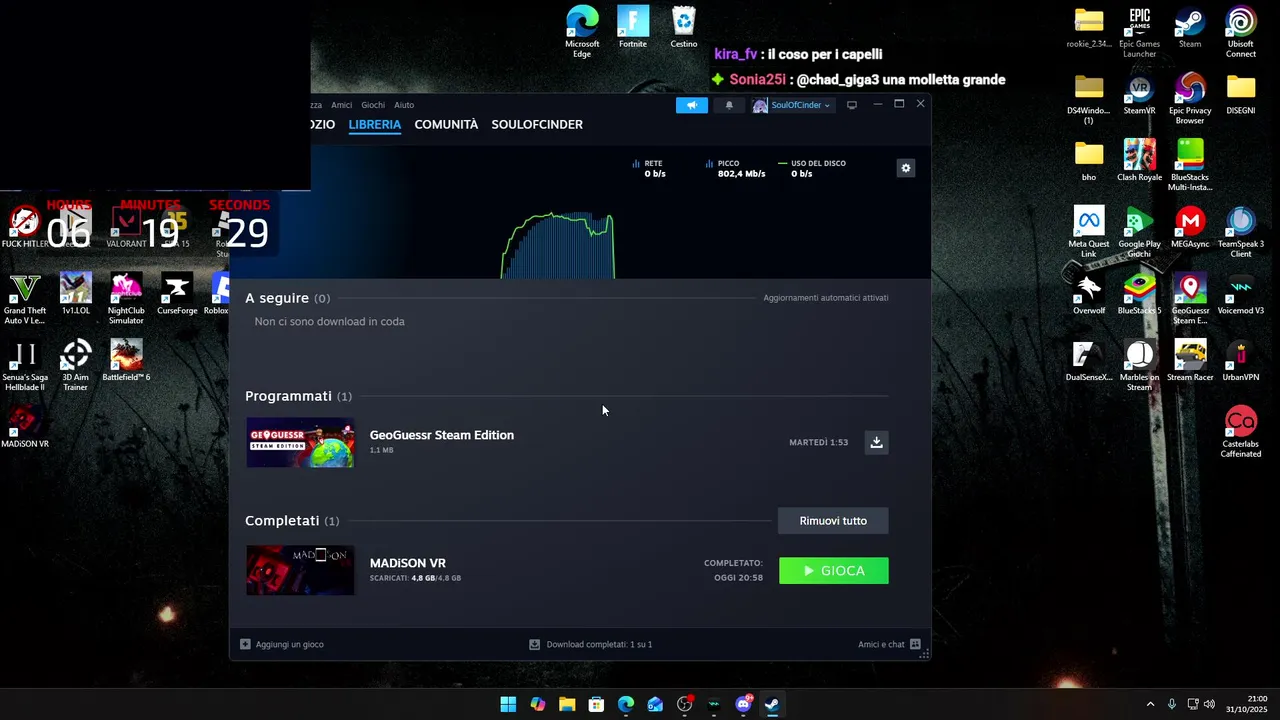Click Amici e chat label
The height and width of the screenshot is (720, 1280).
click(881, 644)
